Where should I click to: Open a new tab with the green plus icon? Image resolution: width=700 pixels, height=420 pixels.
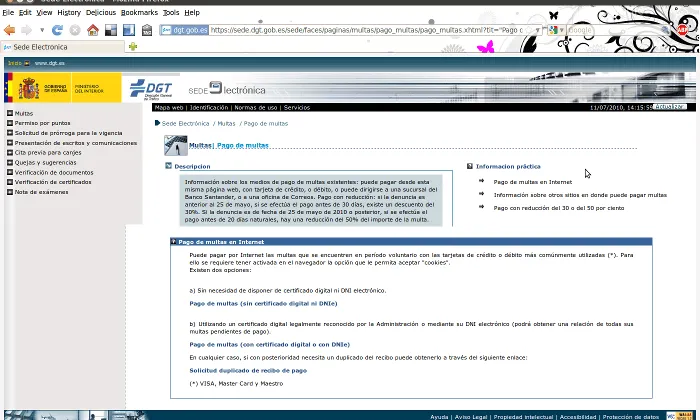pos(133,47)
